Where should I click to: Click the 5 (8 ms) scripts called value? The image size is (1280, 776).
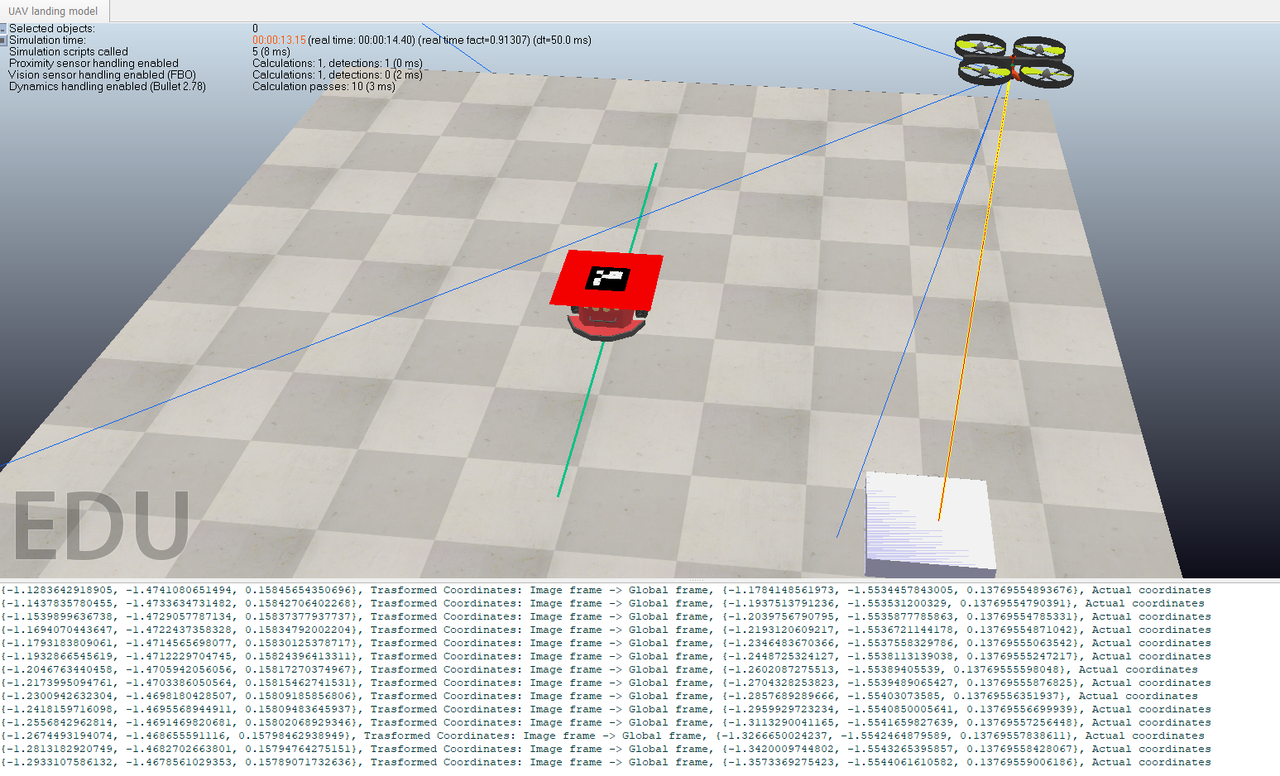click(x=273, y=52)
